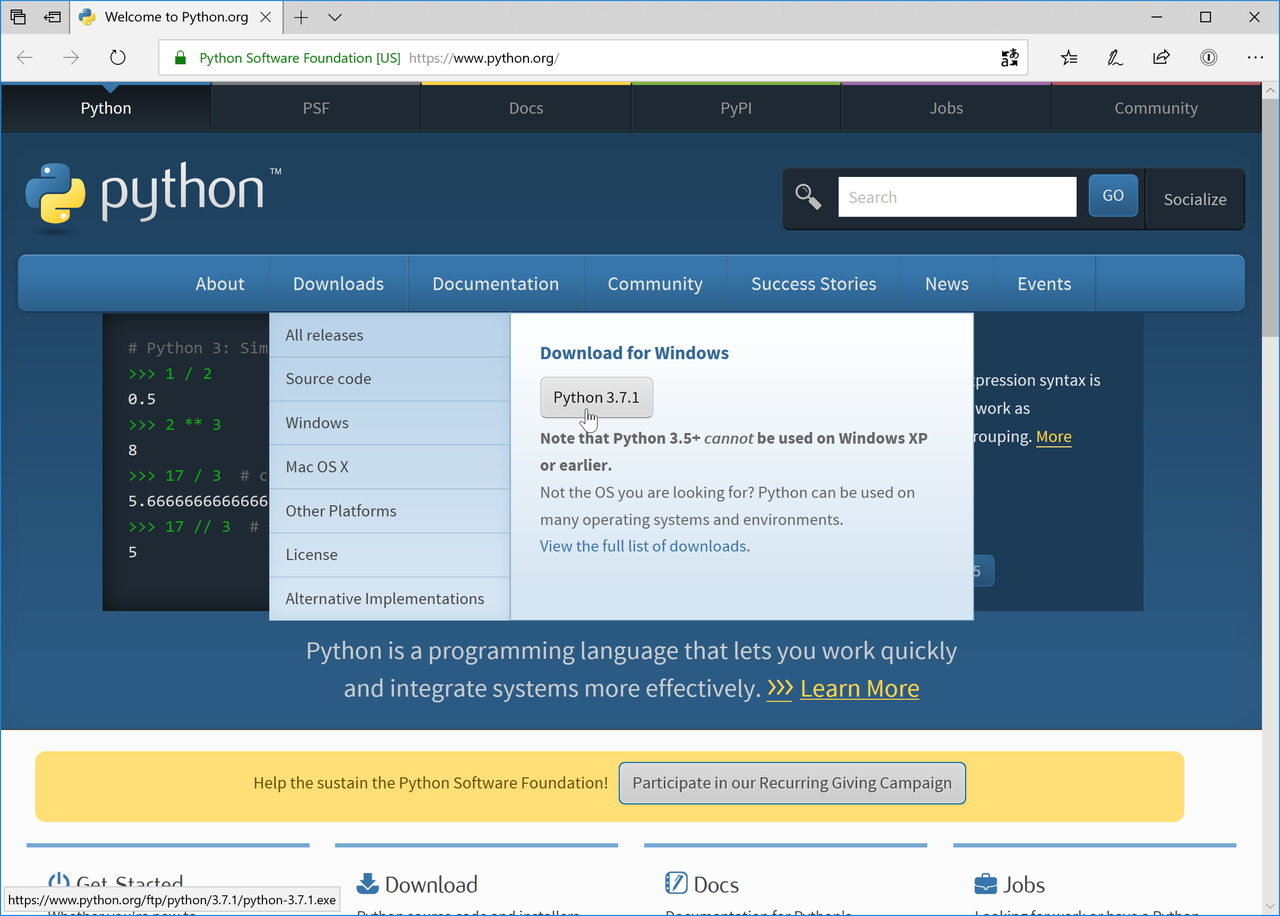Click the HTTPS padlock icon in address bar
Viewport: 1280px width, 916px height.
click(x=180, y=58)
